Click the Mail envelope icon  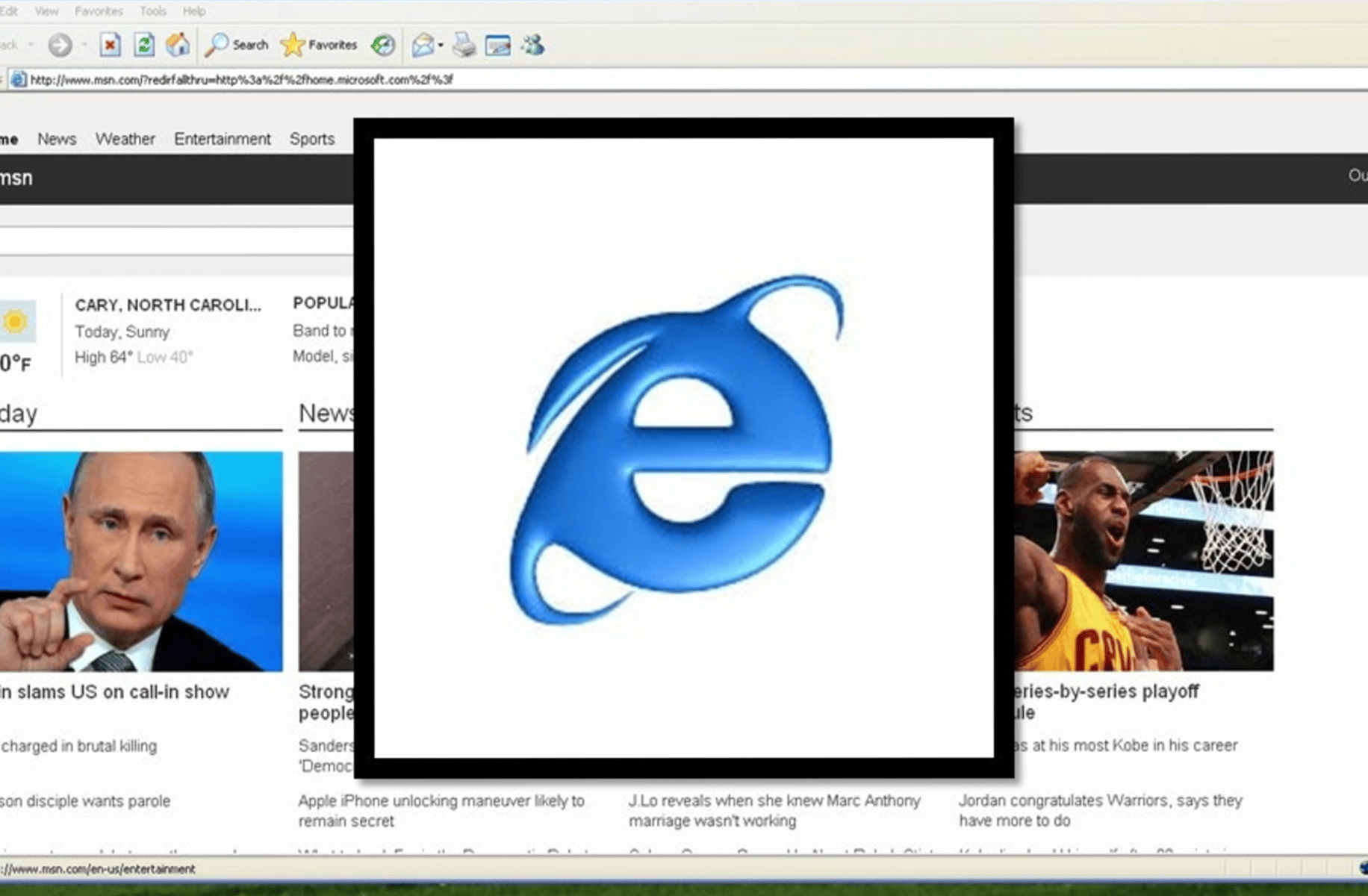click(423, 46)
